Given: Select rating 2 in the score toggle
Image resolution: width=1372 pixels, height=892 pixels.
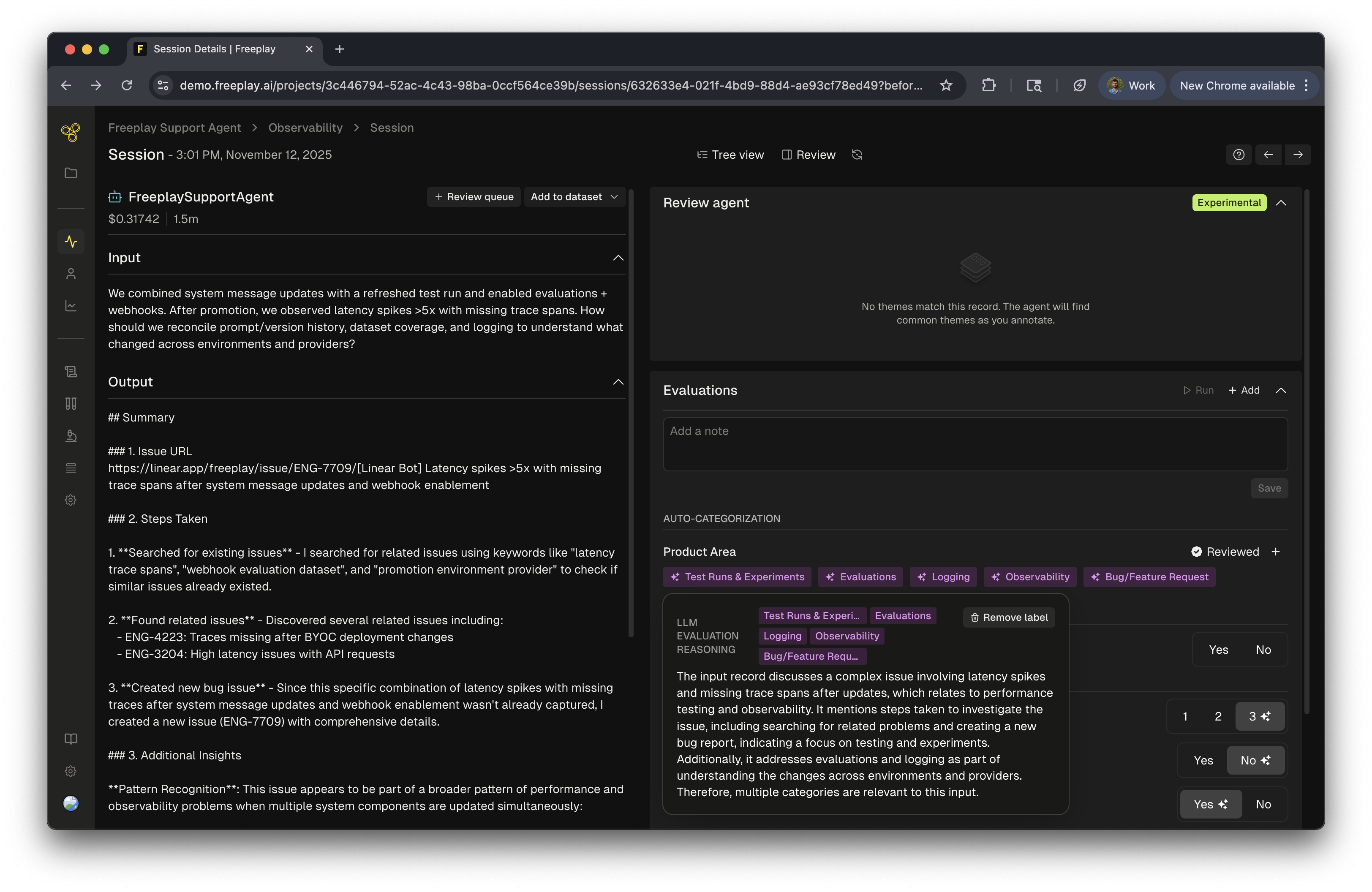Looking at the screenshot, I should click(x=1218, y=716).
